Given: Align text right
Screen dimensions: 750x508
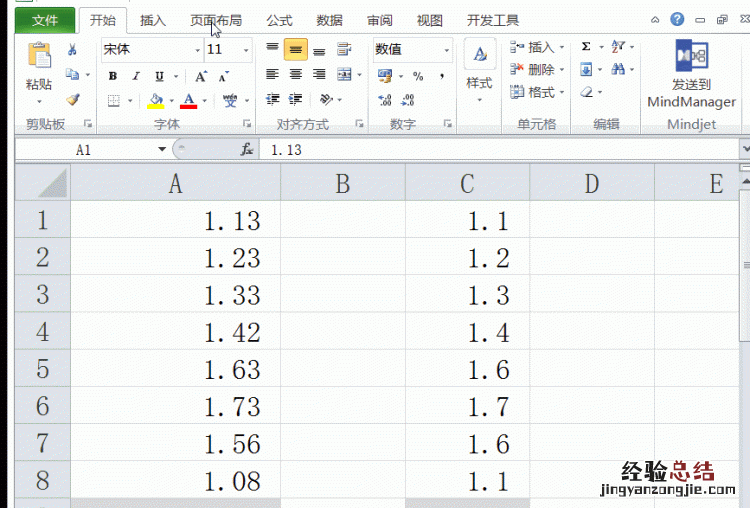Looking at the screenshot, I should (319, 74).
